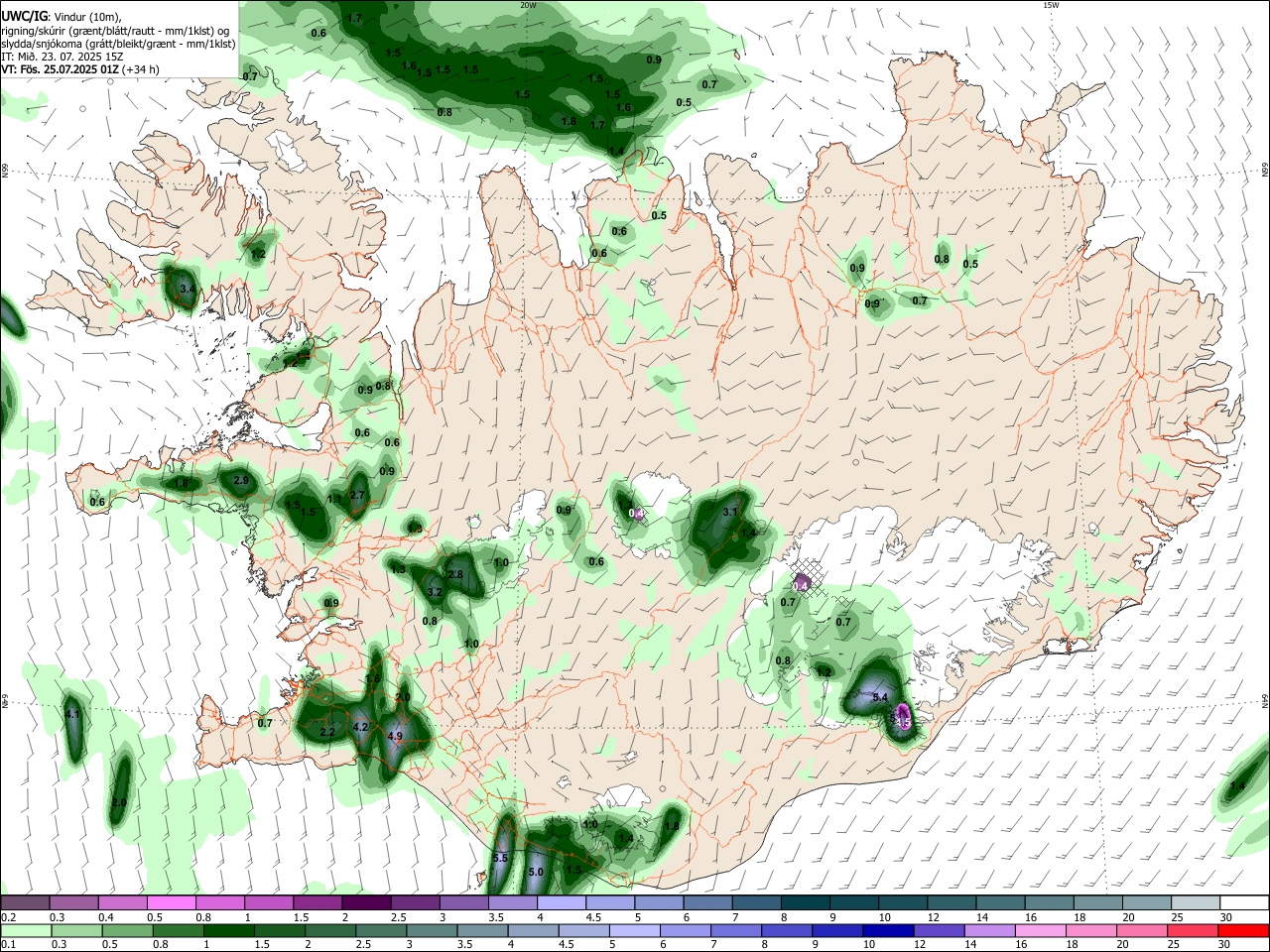The width and height of the screenshot is (1270, 952).
Task: Click the 3.4 precipitation value in the Westfjords
Action: tap(187, 291)
